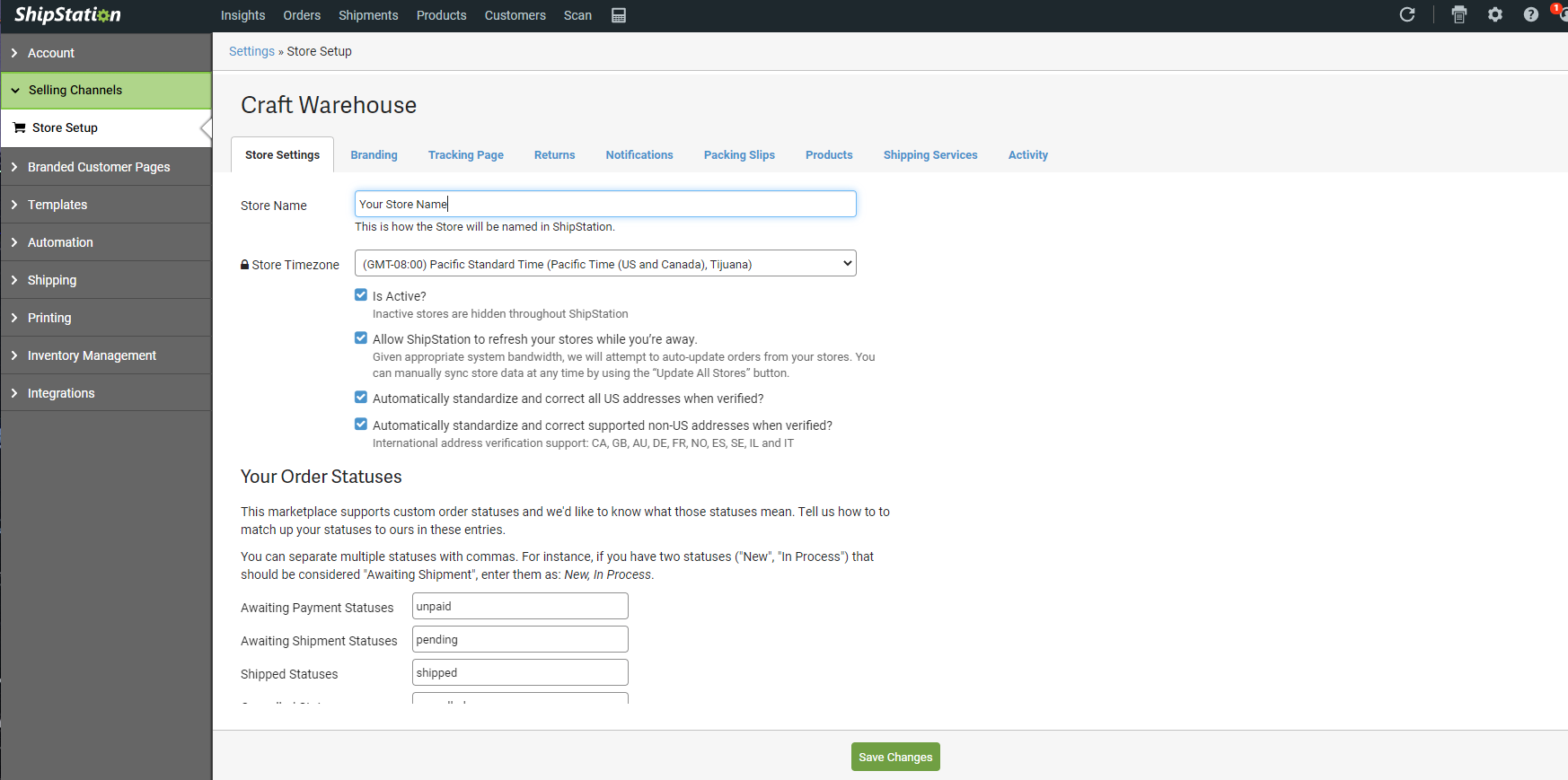The width and height of the screenshot is (1568, 780).
Task: Open the Customers menu
Action: pyautogui.click(x=515, y=15)
